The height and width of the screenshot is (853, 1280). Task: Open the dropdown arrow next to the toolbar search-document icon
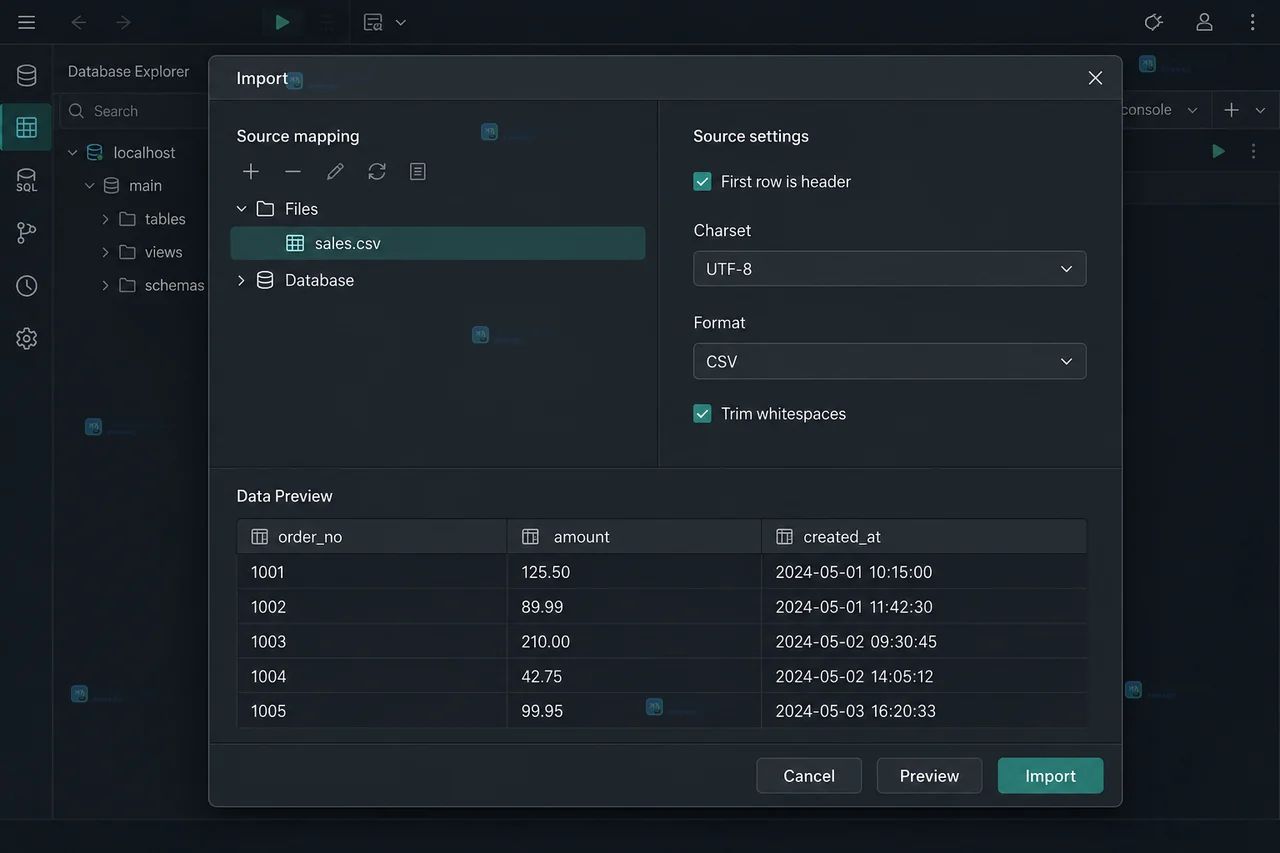[400, 22]
